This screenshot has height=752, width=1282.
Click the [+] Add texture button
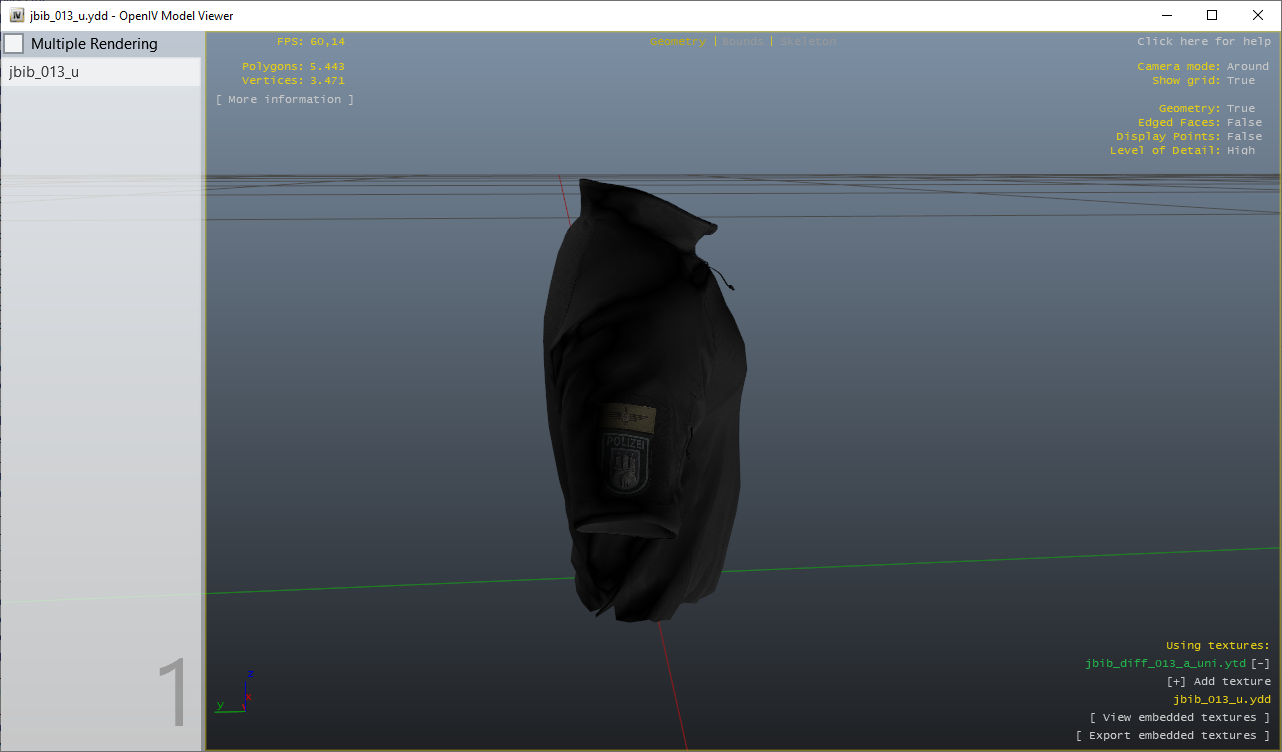1218,682
